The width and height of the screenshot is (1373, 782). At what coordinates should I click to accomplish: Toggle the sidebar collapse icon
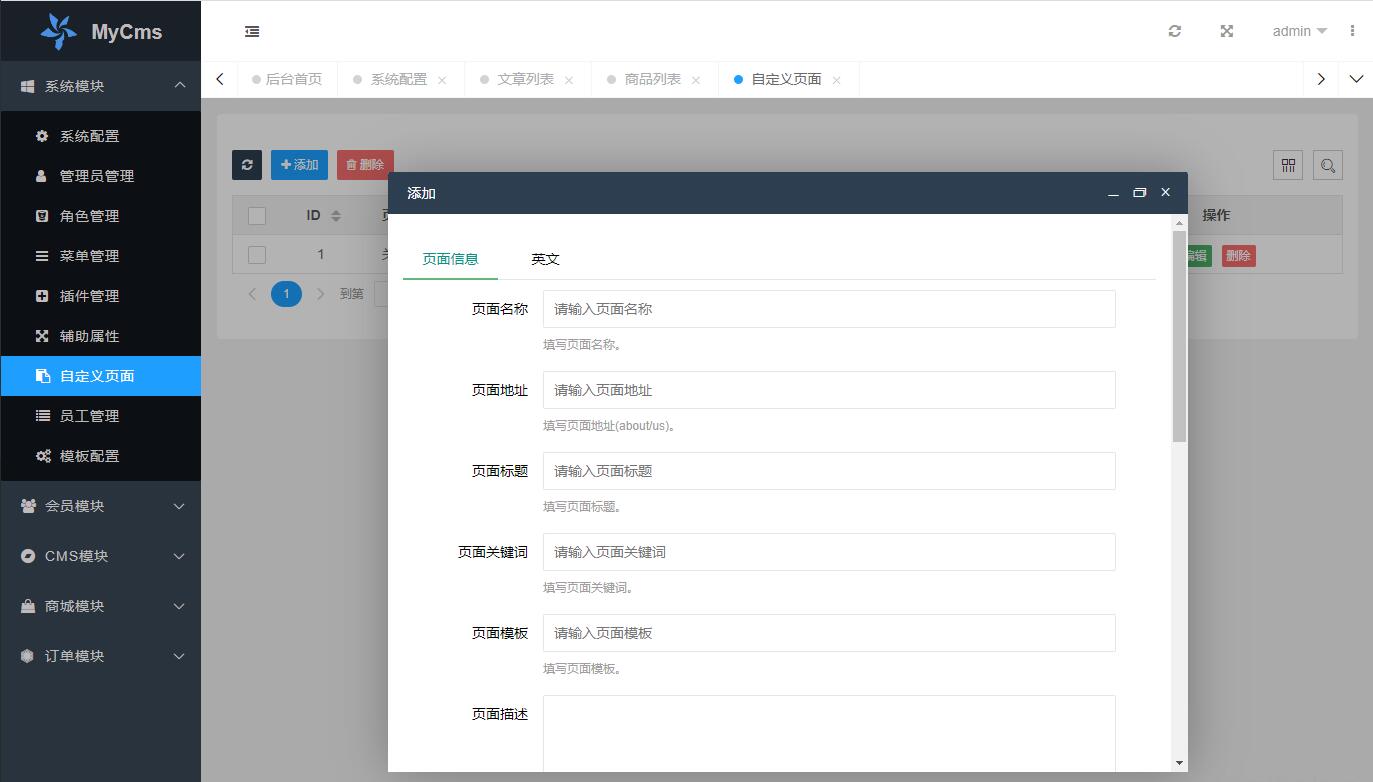click(x=252, y=32)
